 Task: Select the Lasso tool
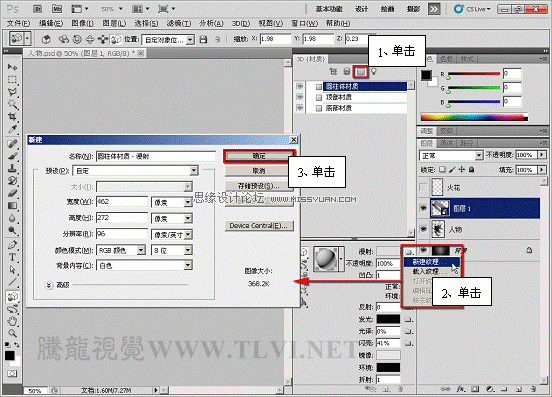coord(12,92)
